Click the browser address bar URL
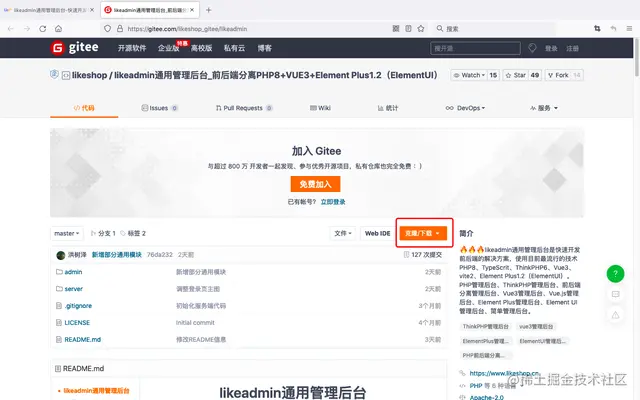 (x=187, y=29)
